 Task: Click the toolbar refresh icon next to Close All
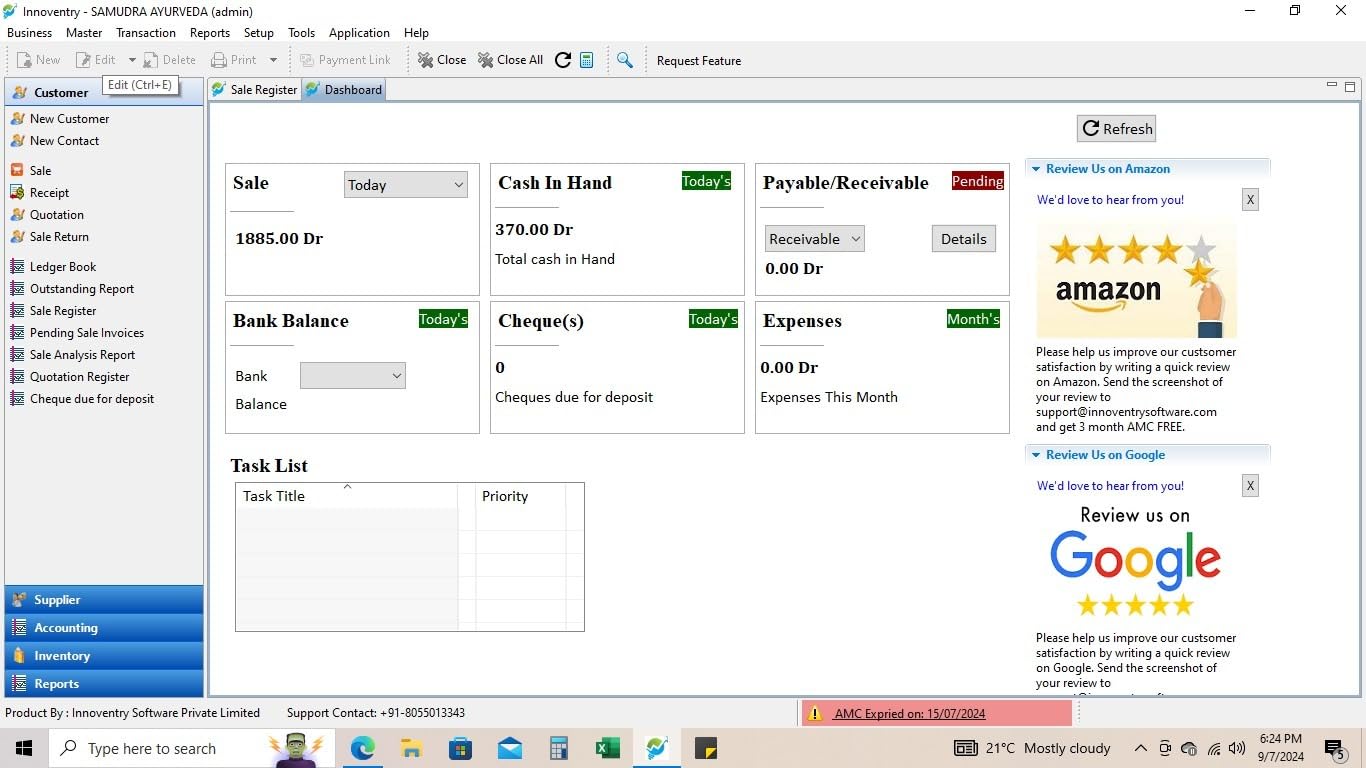point(563,59)
